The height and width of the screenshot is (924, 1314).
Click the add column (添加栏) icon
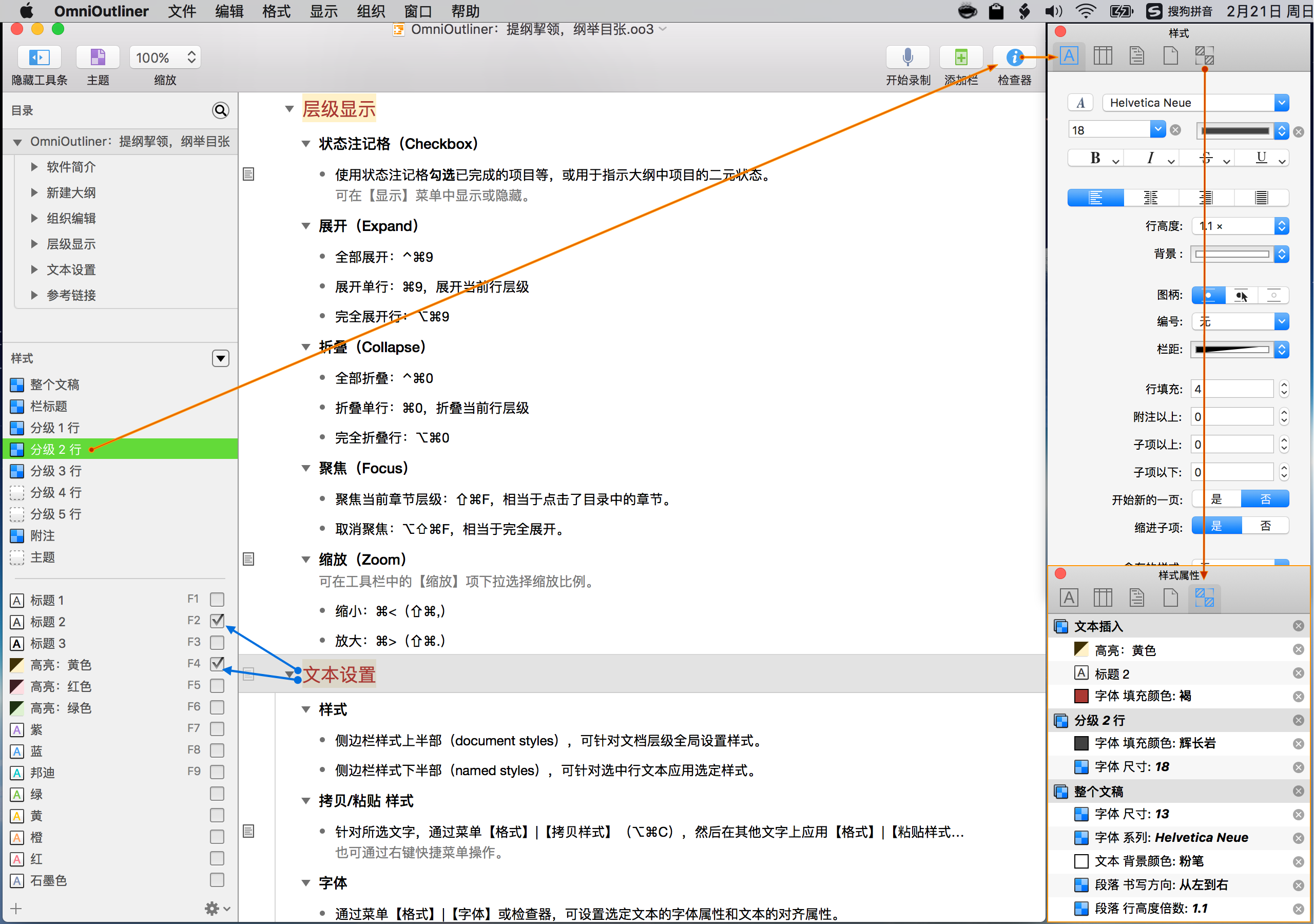click(x=961, y=57)
